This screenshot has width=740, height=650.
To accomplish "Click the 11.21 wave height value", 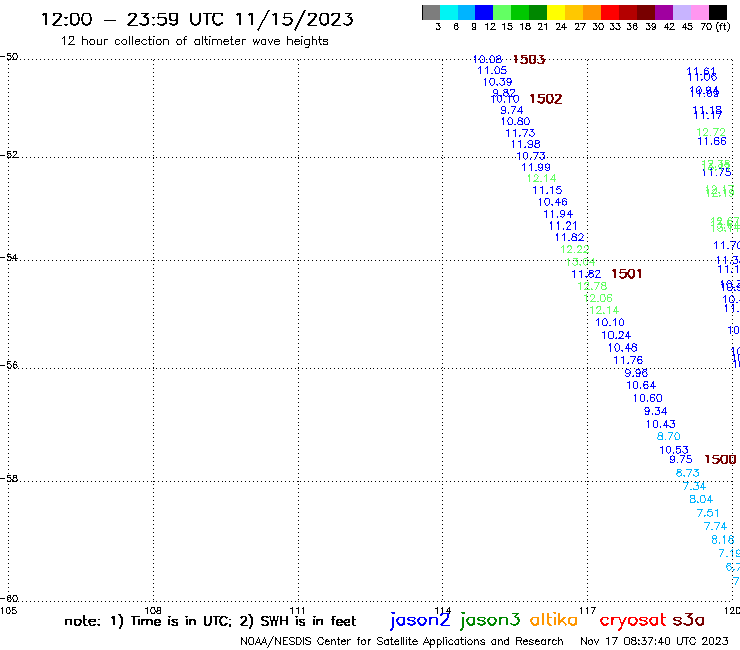I will point(563,226).
